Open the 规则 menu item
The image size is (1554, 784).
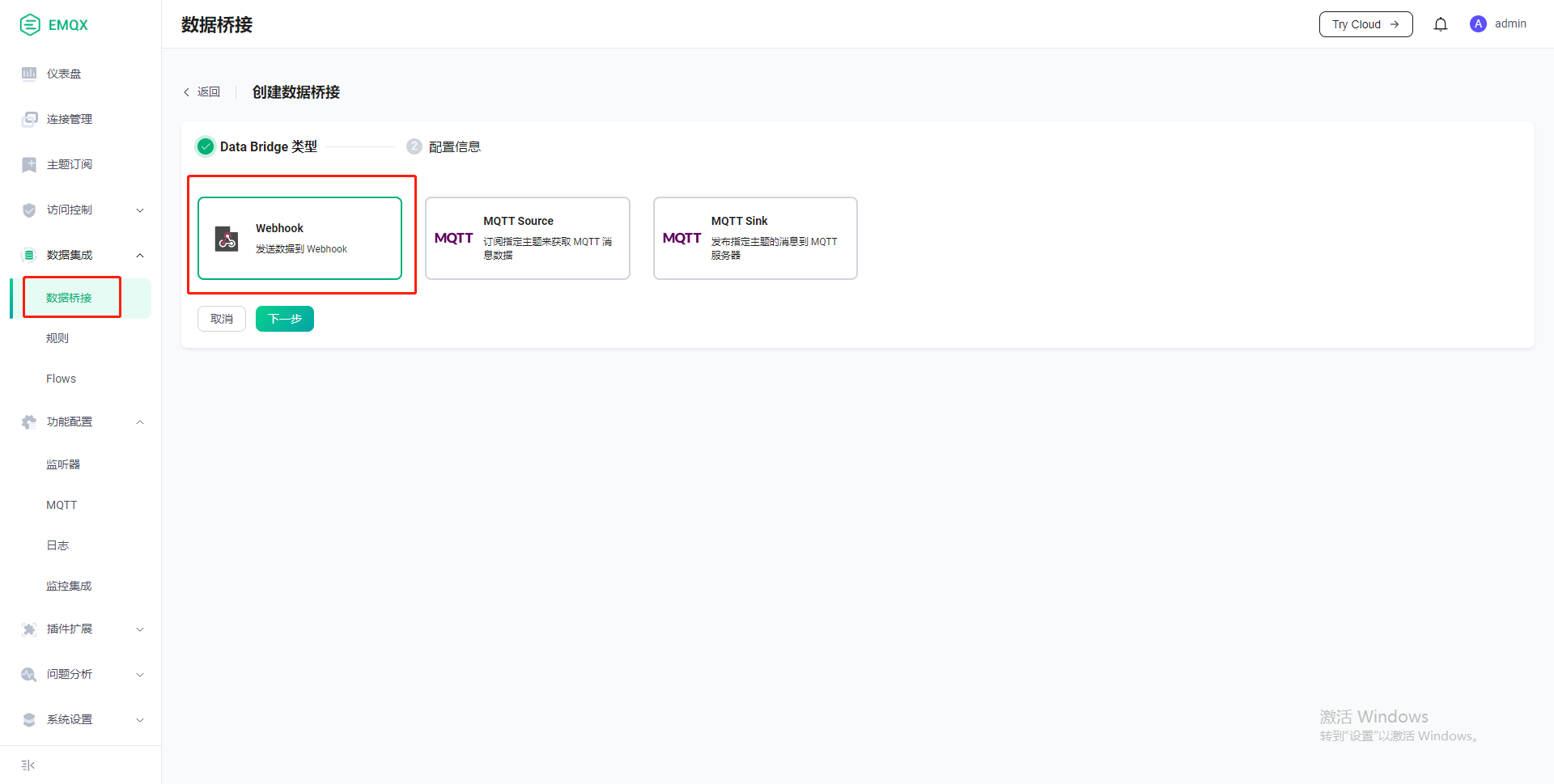point(57,338)
